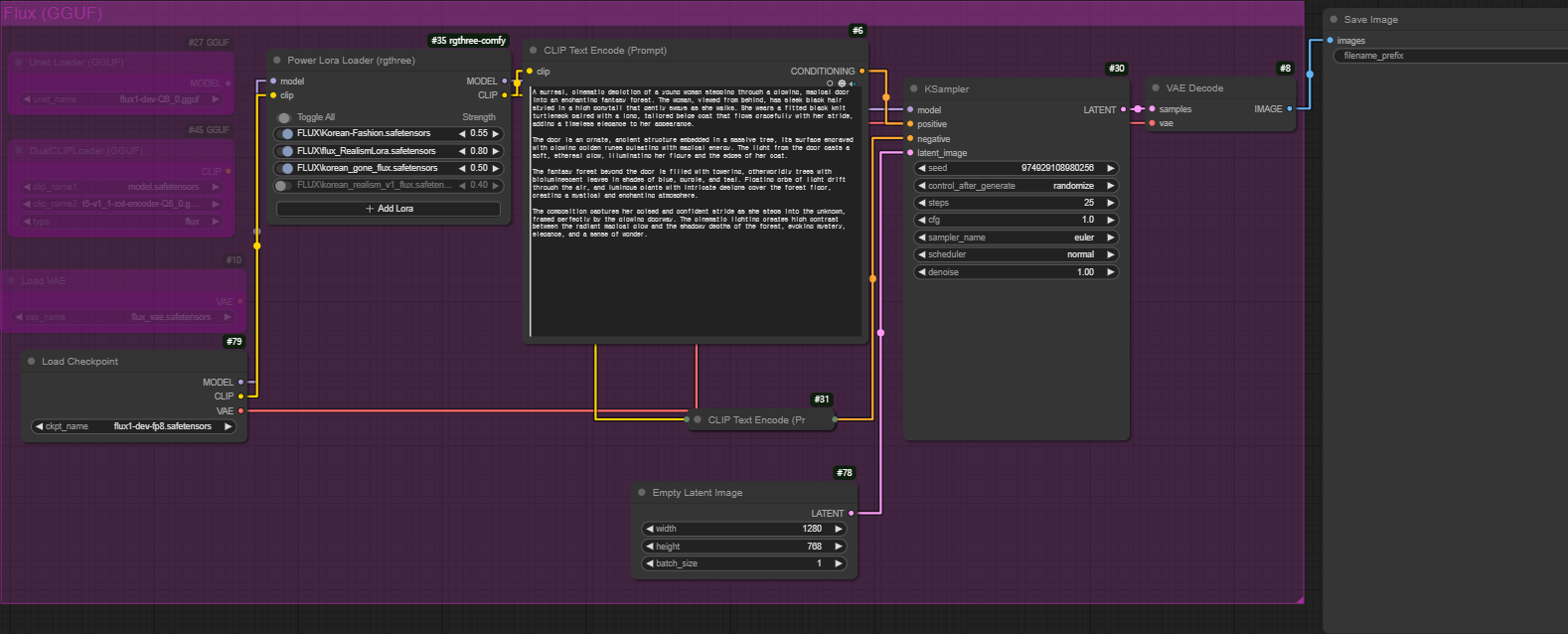Expand the collapsed CLIP Text Encode node #31 dot
The image size is (1568, 634).
[698, 419]
